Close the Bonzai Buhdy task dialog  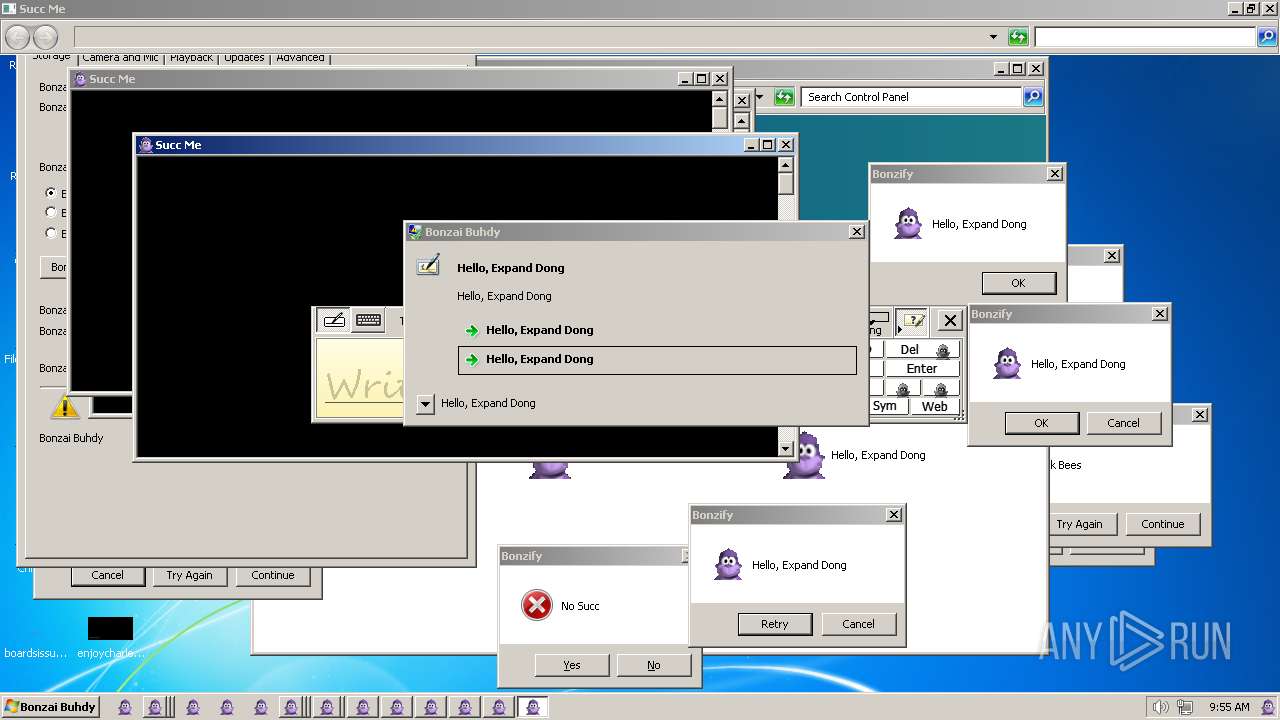click(x=856, y=232)
